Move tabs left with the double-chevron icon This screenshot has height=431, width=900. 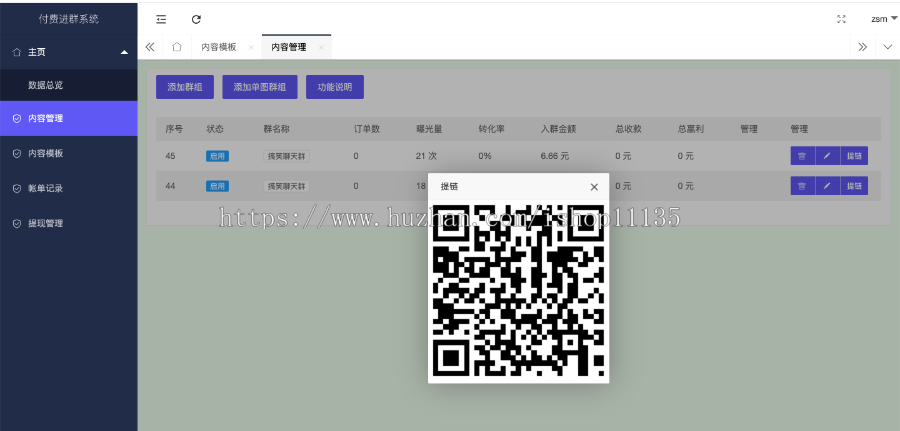point(150,47)
